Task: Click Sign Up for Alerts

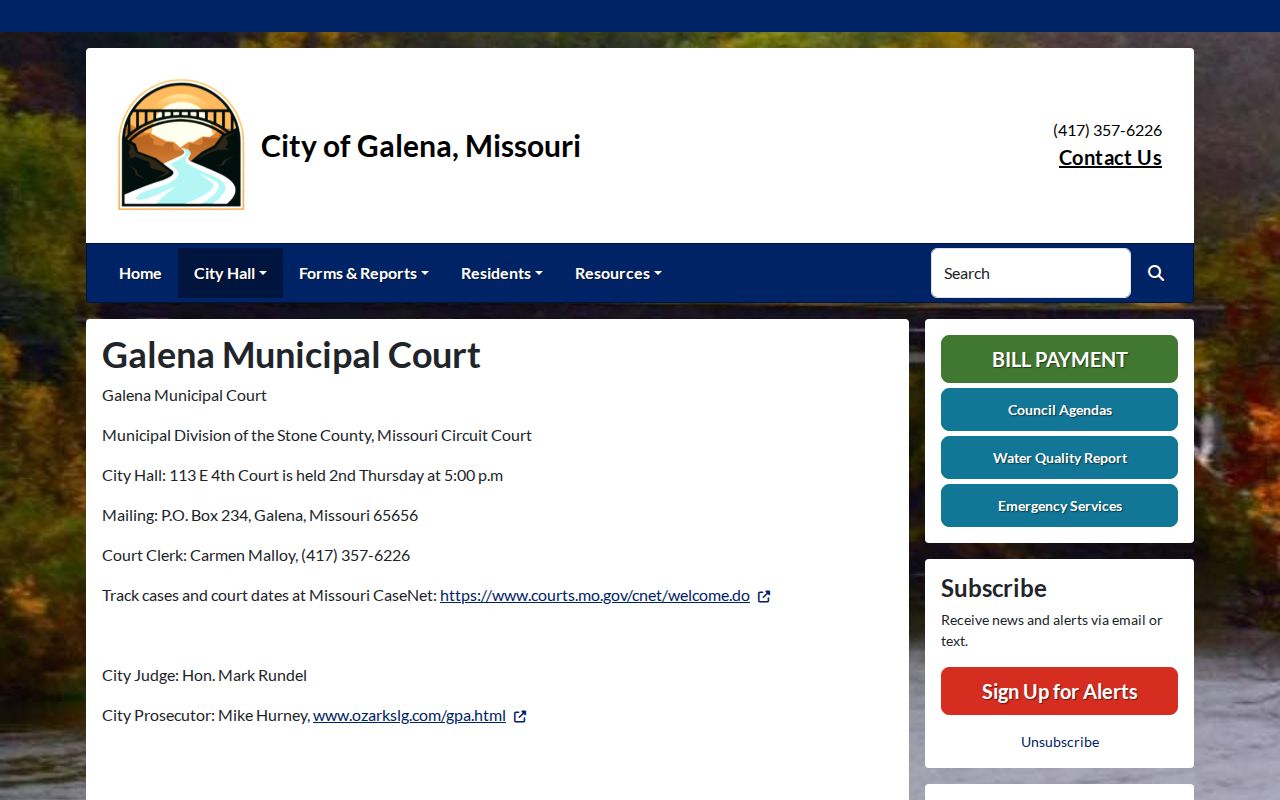Action: [1059, 691]
